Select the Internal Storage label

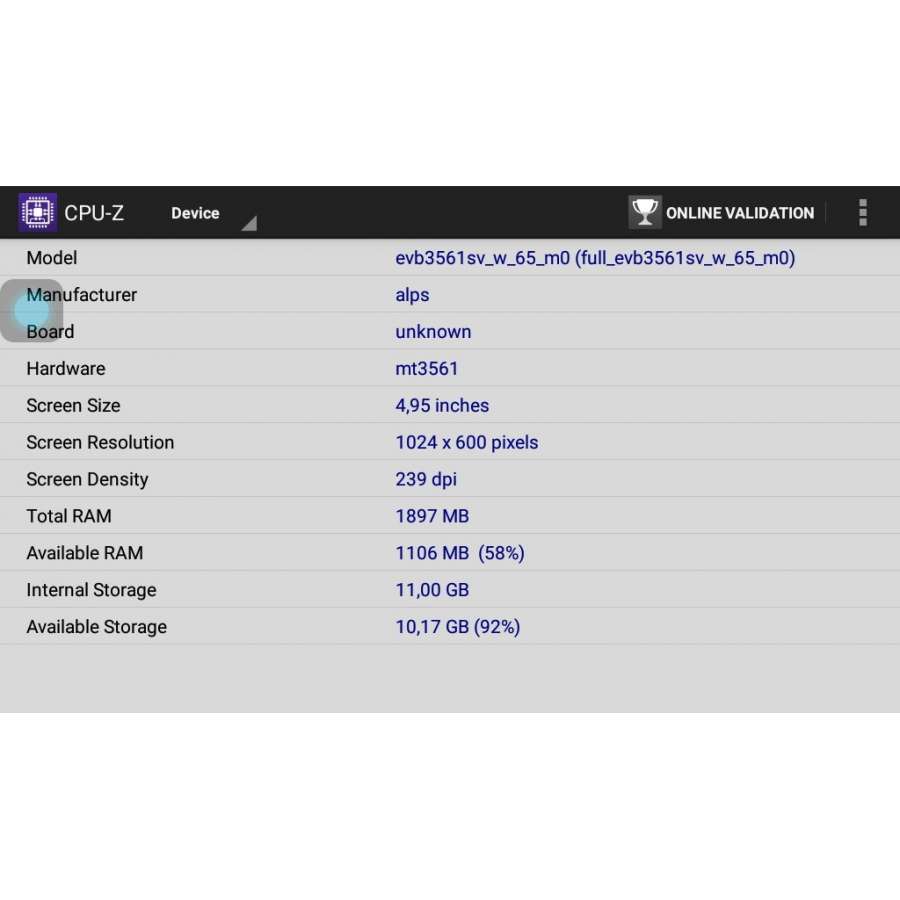click(x=91, y=590)
